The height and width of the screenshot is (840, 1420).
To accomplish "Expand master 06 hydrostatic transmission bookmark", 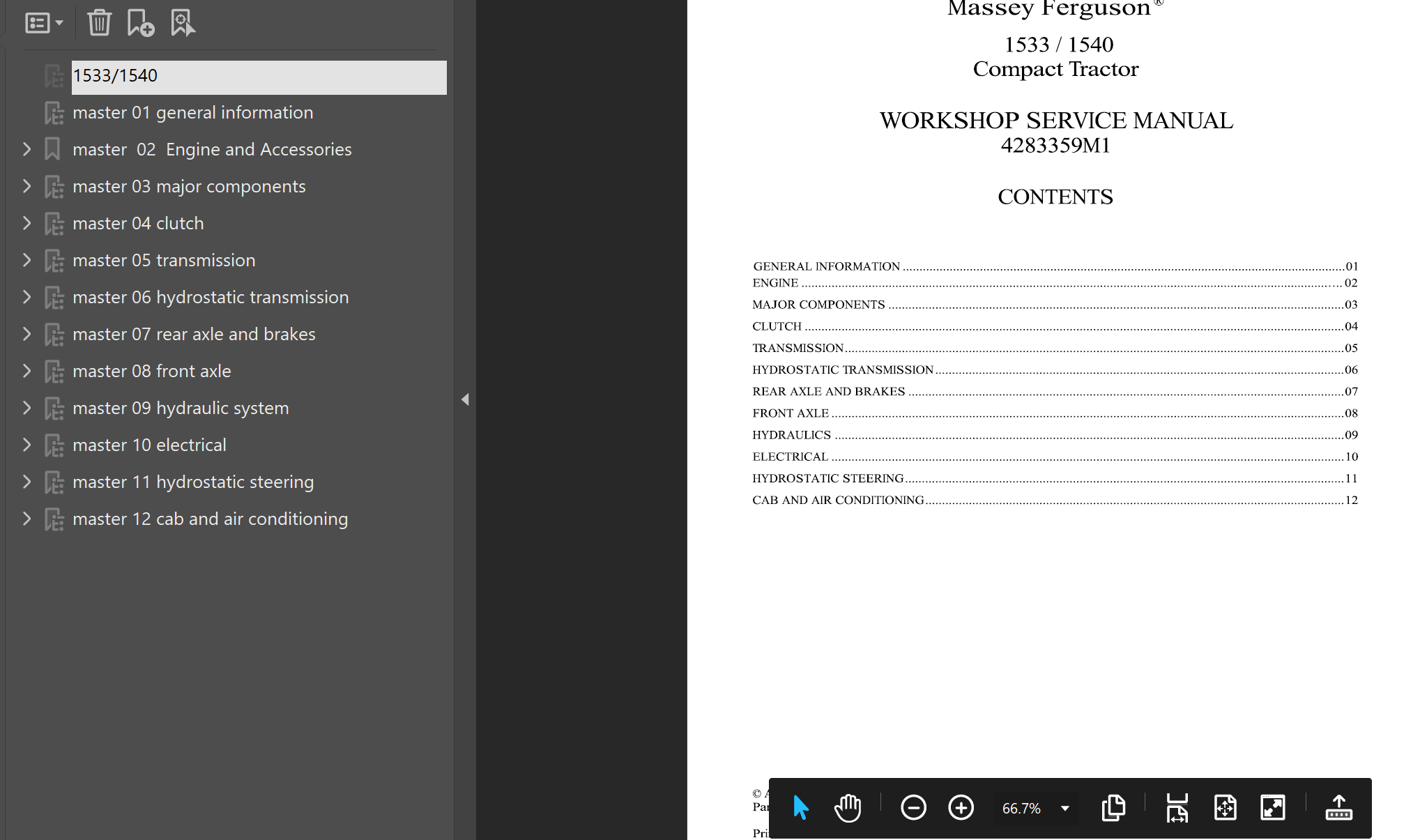I will click(x=26, y=297).
